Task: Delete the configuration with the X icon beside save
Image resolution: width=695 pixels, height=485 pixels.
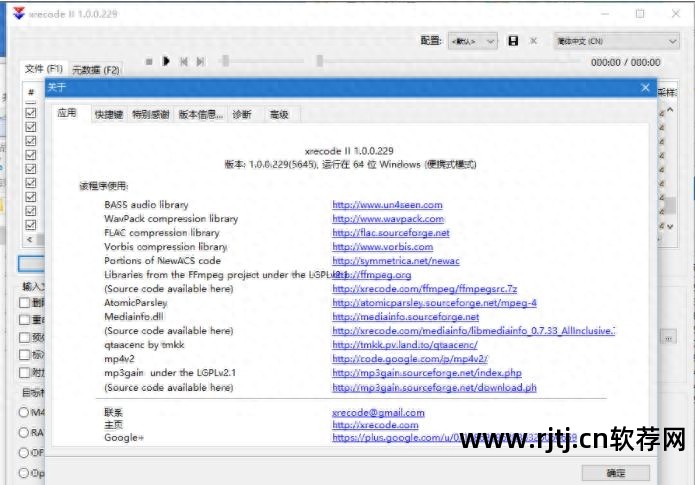Action: coord(534,41)
